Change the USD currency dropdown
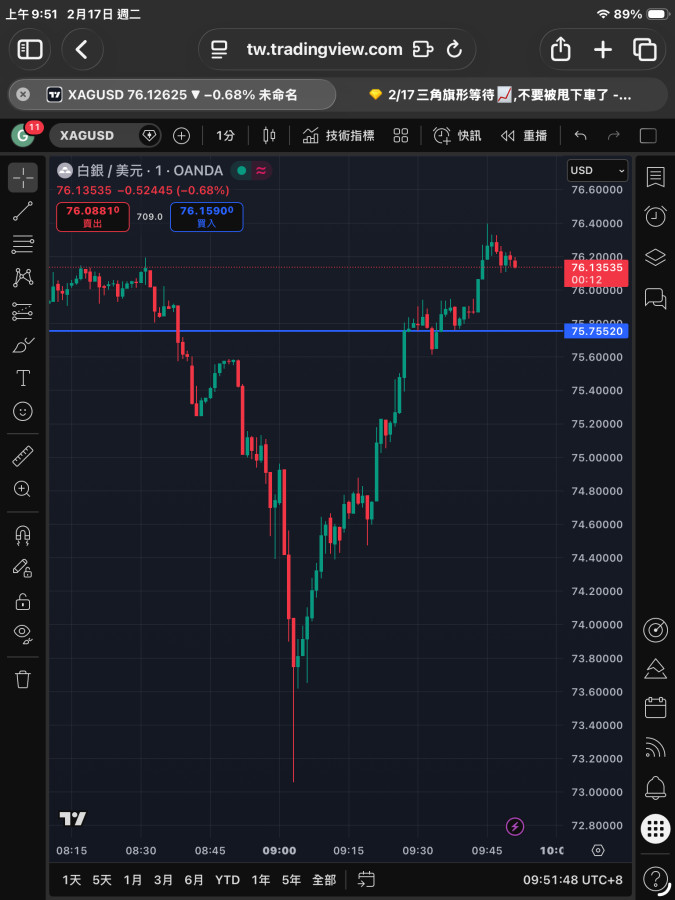The height and width of the screenshot is (900, 675). (598, 170)
